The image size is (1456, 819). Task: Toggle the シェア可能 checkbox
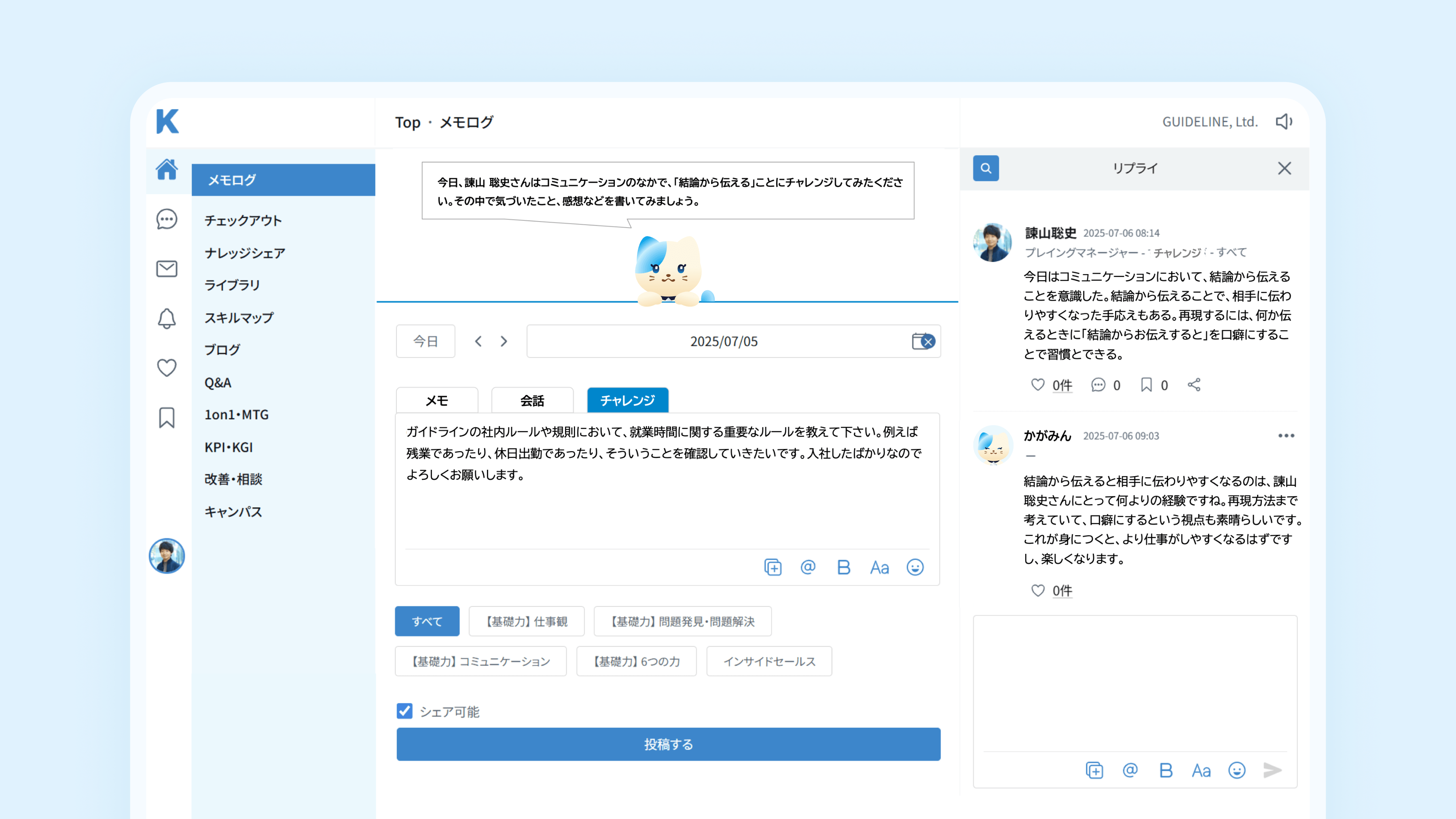[x=405, y=711]
